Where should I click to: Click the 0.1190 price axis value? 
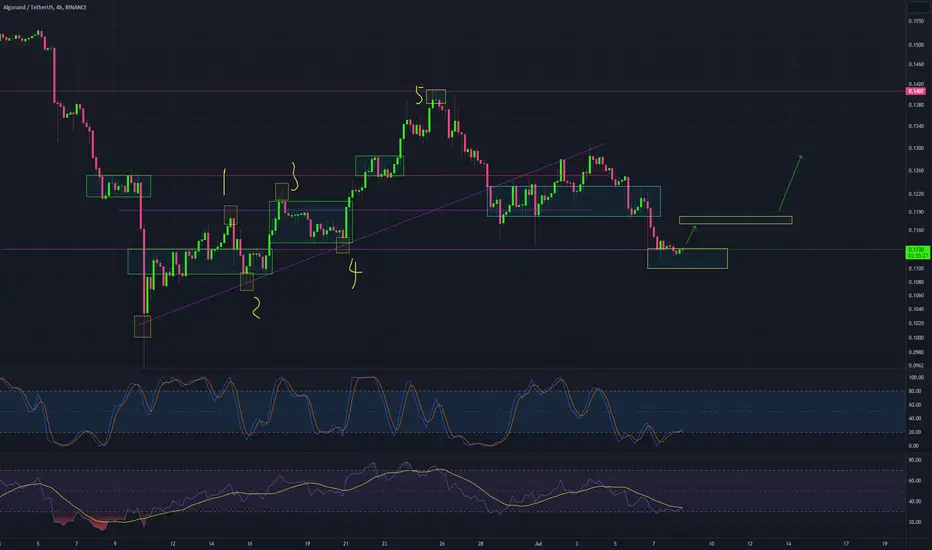point(916,212)
